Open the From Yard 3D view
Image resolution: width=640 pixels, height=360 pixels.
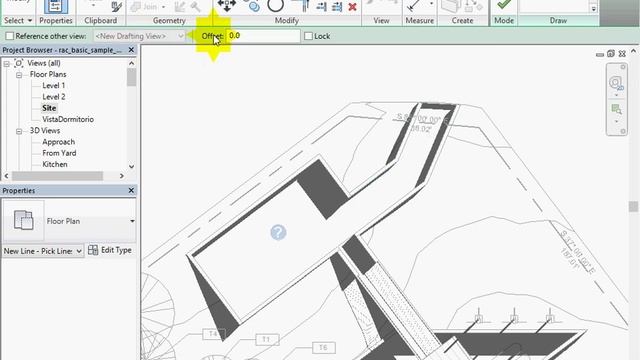pos(59,153)
